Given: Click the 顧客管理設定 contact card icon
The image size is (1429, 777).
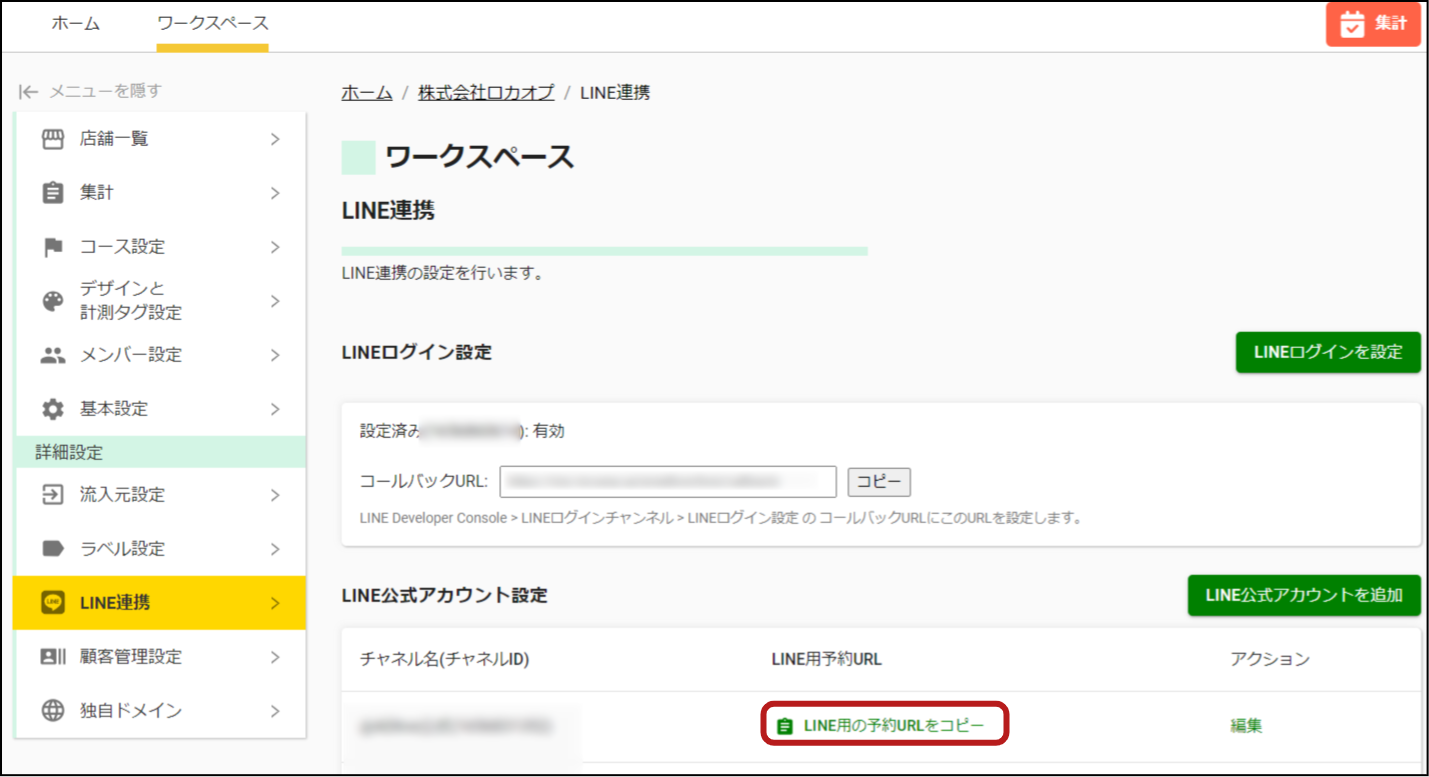Looking at the screenshot, I should pyautogui.click(x=53, y=657).
